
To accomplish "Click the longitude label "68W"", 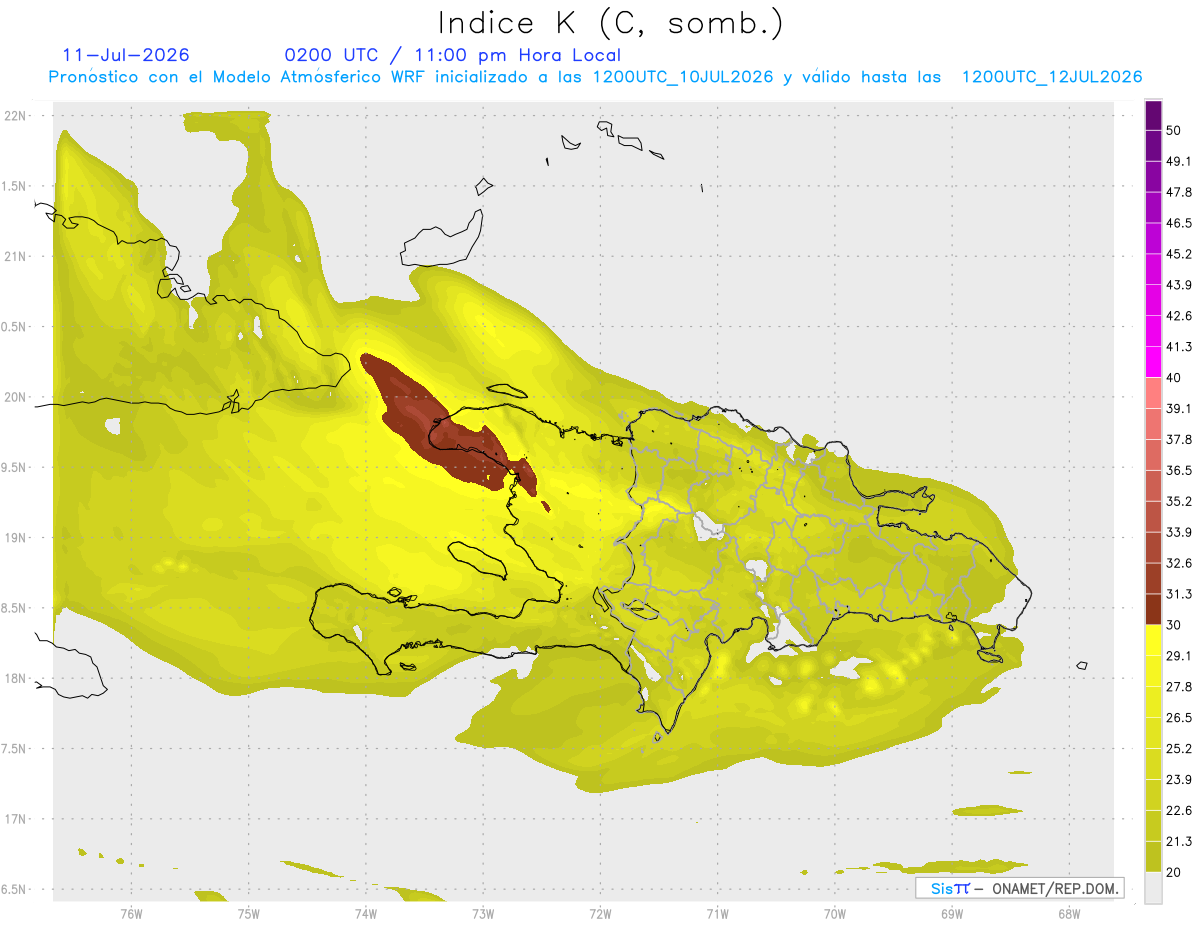I will point(1069,914).
